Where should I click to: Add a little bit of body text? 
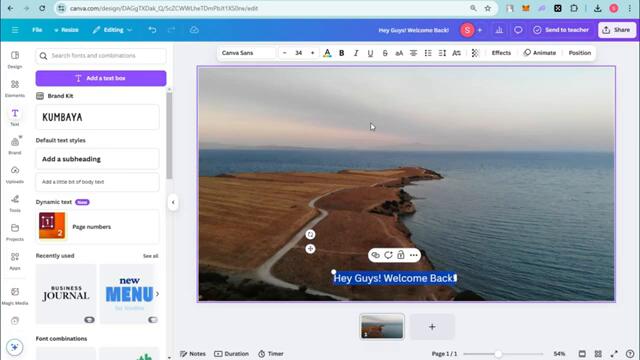pyautogui.click(x=97, y=182)
